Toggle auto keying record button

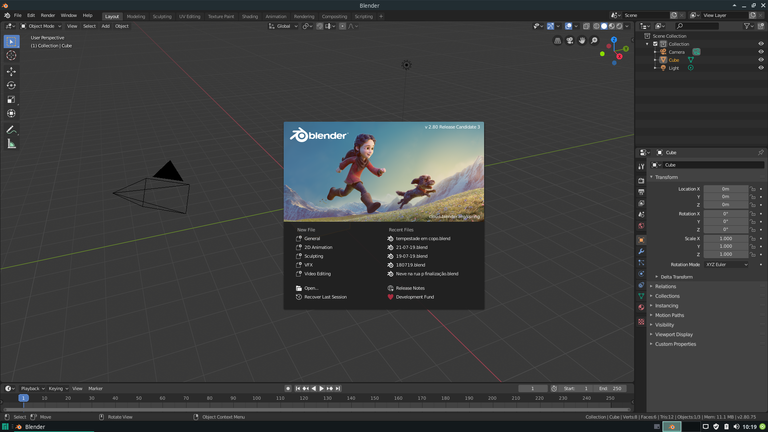point(288,388)
